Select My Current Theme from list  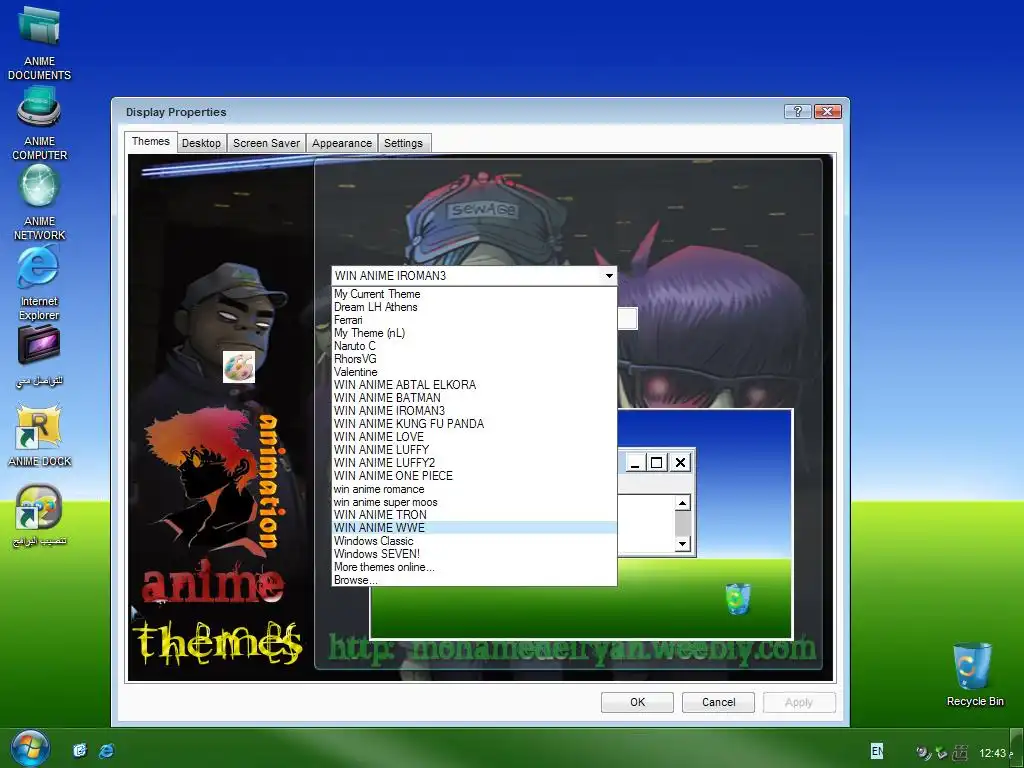[x=474, y=294]
